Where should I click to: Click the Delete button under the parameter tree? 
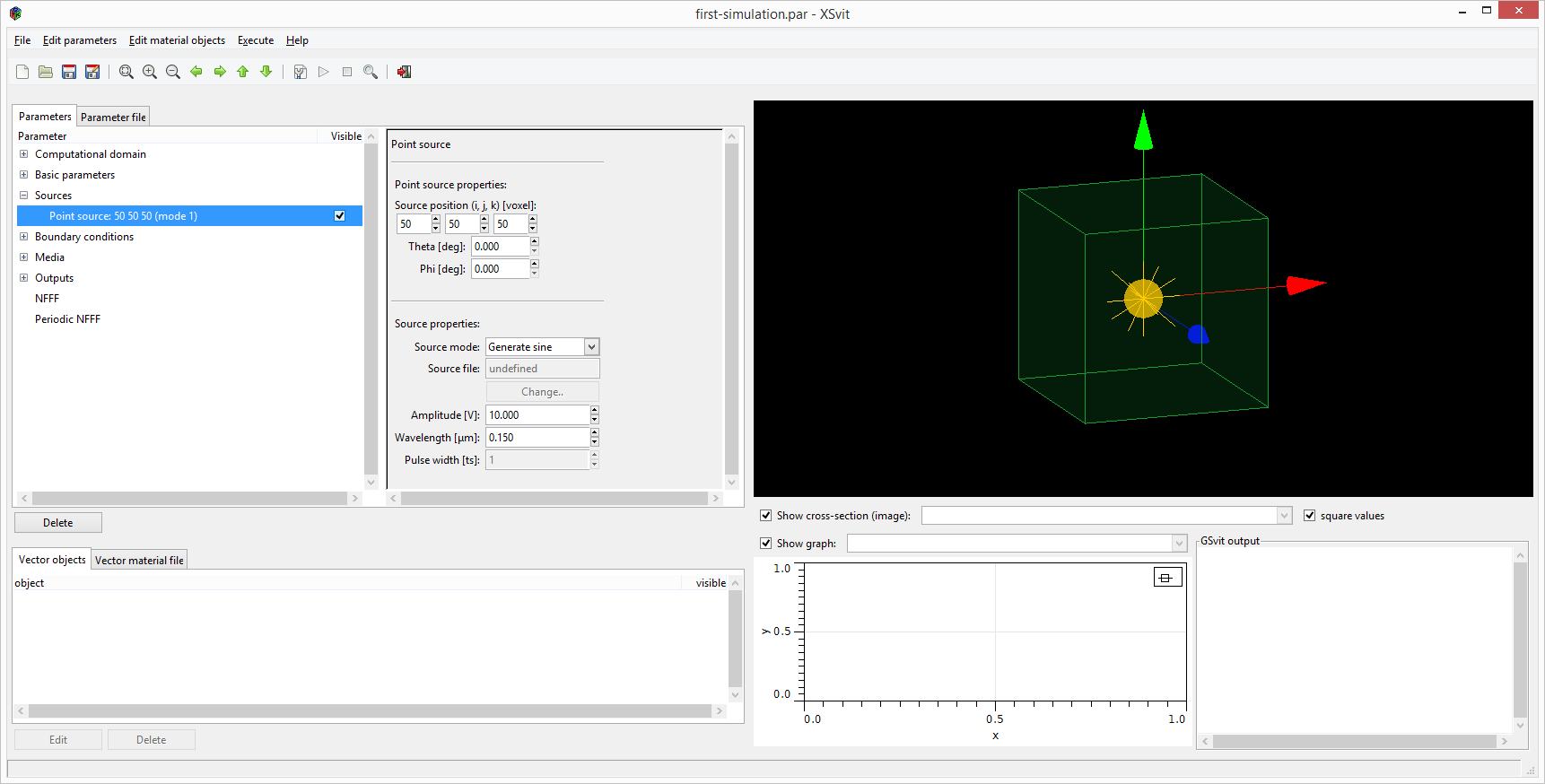(58, 523)
